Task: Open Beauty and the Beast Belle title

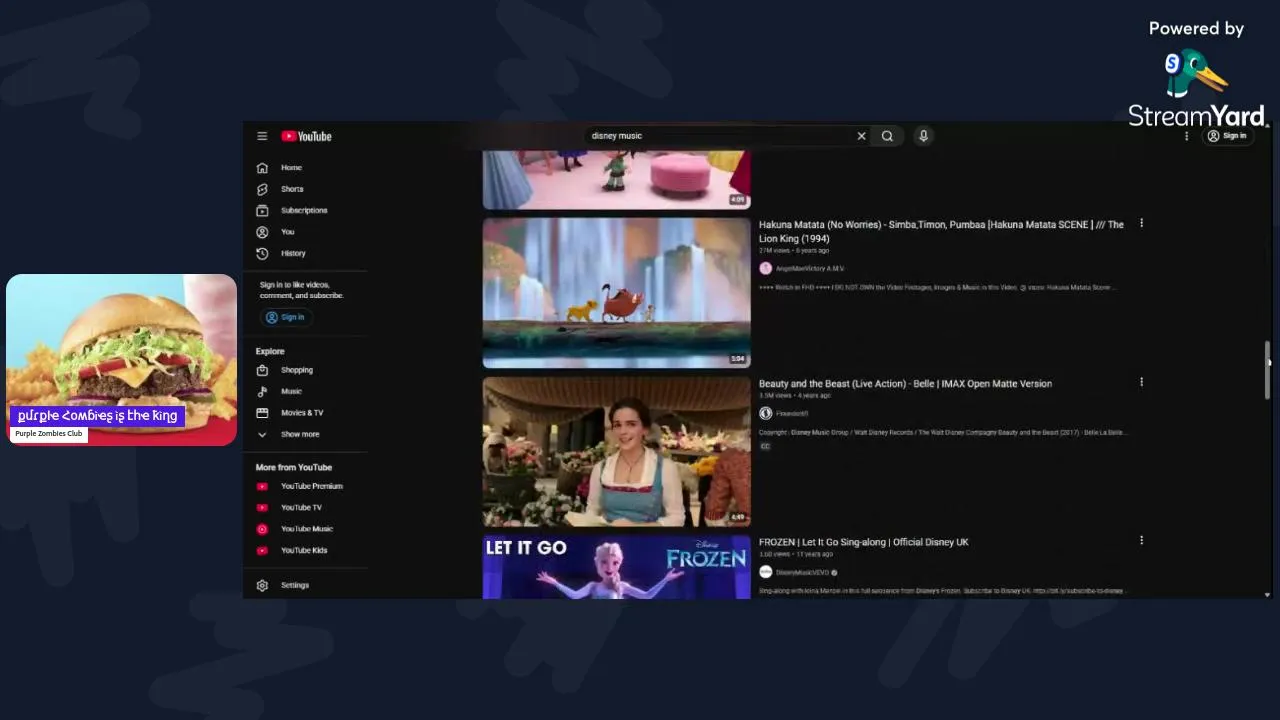Action: point(905,383)
